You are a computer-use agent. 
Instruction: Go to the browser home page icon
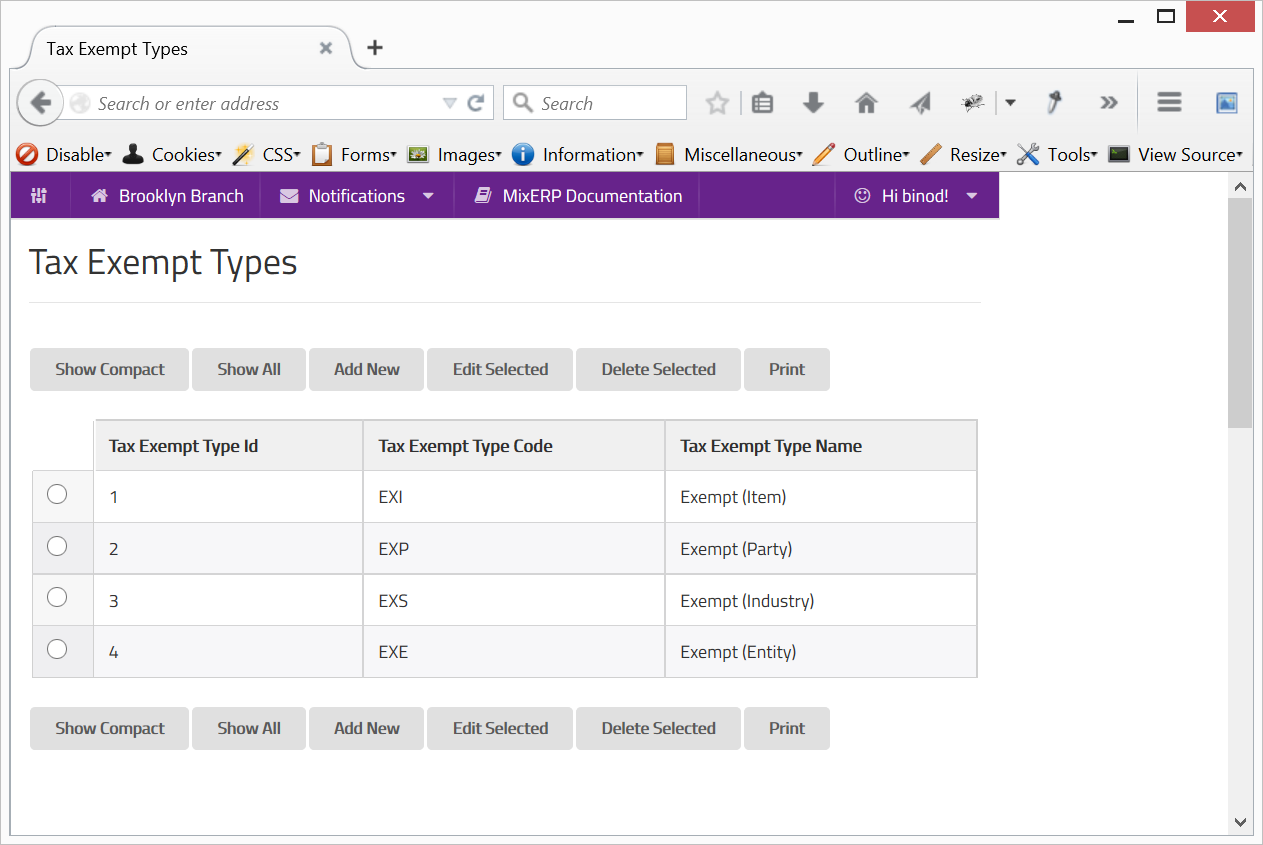[866, 103]
